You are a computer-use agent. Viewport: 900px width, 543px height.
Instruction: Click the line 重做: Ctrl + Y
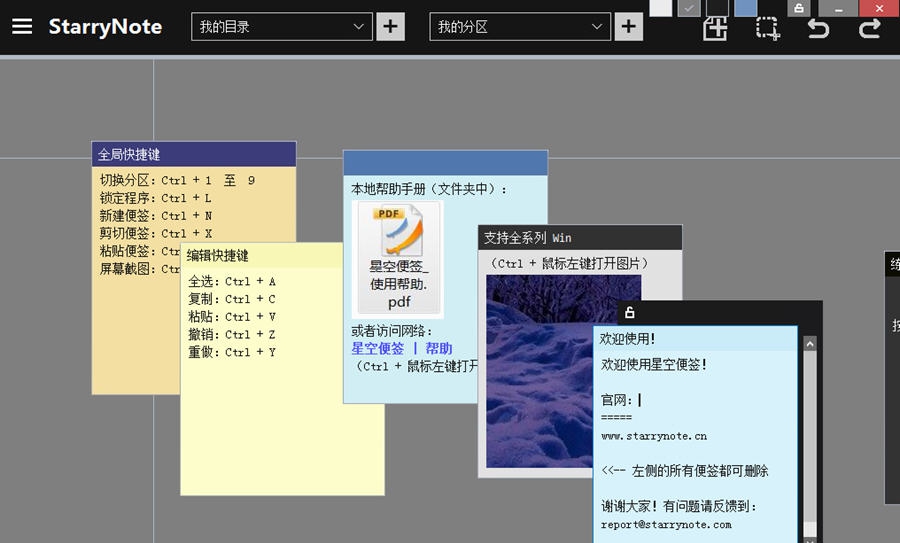pos(232,352)
